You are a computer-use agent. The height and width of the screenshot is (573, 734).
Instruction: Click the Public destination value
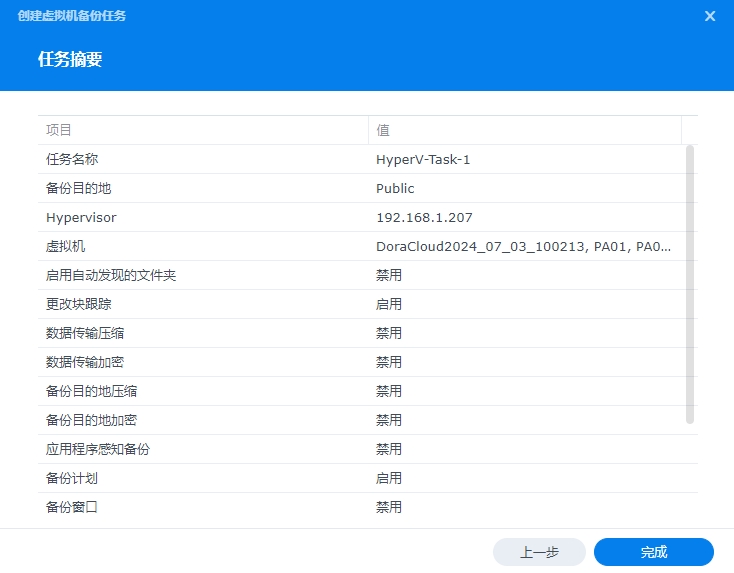[395, 189]
